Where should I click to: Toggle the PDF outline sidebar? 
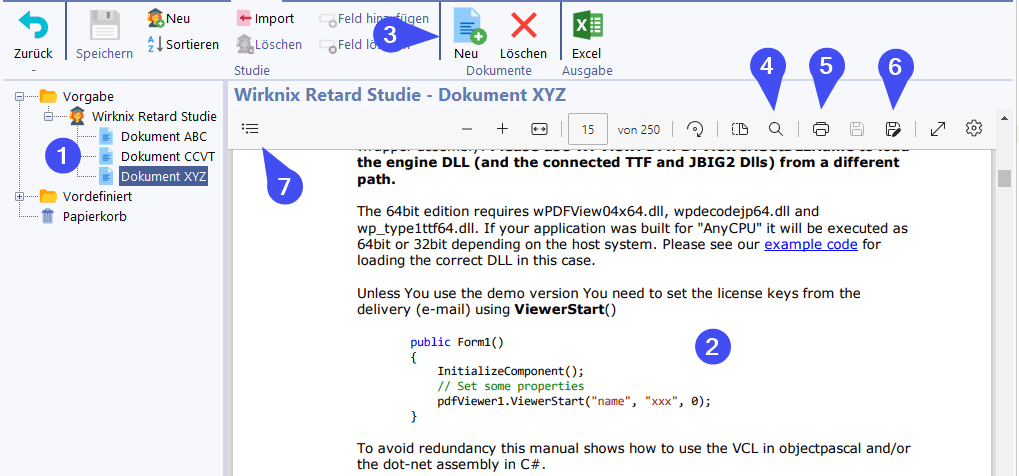[x=250, y=129]
